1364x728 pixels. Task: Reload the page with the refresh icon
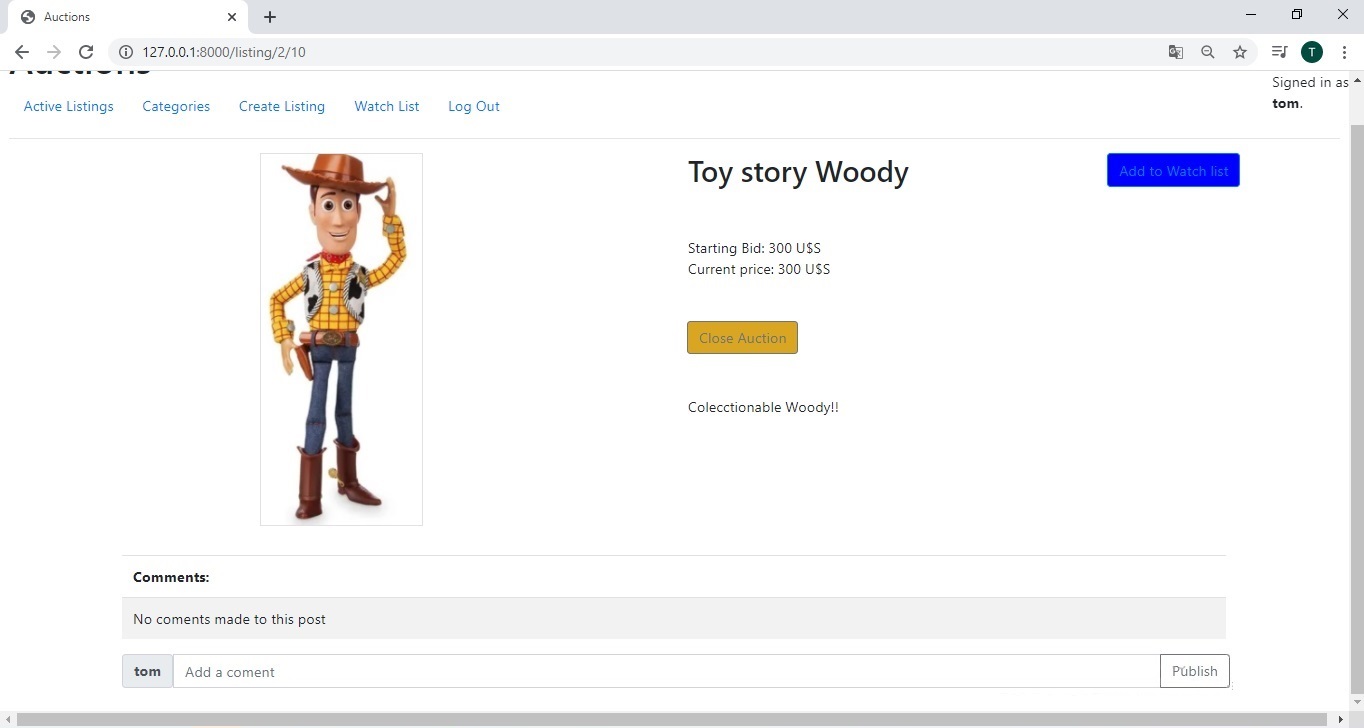tap(86, 52)
